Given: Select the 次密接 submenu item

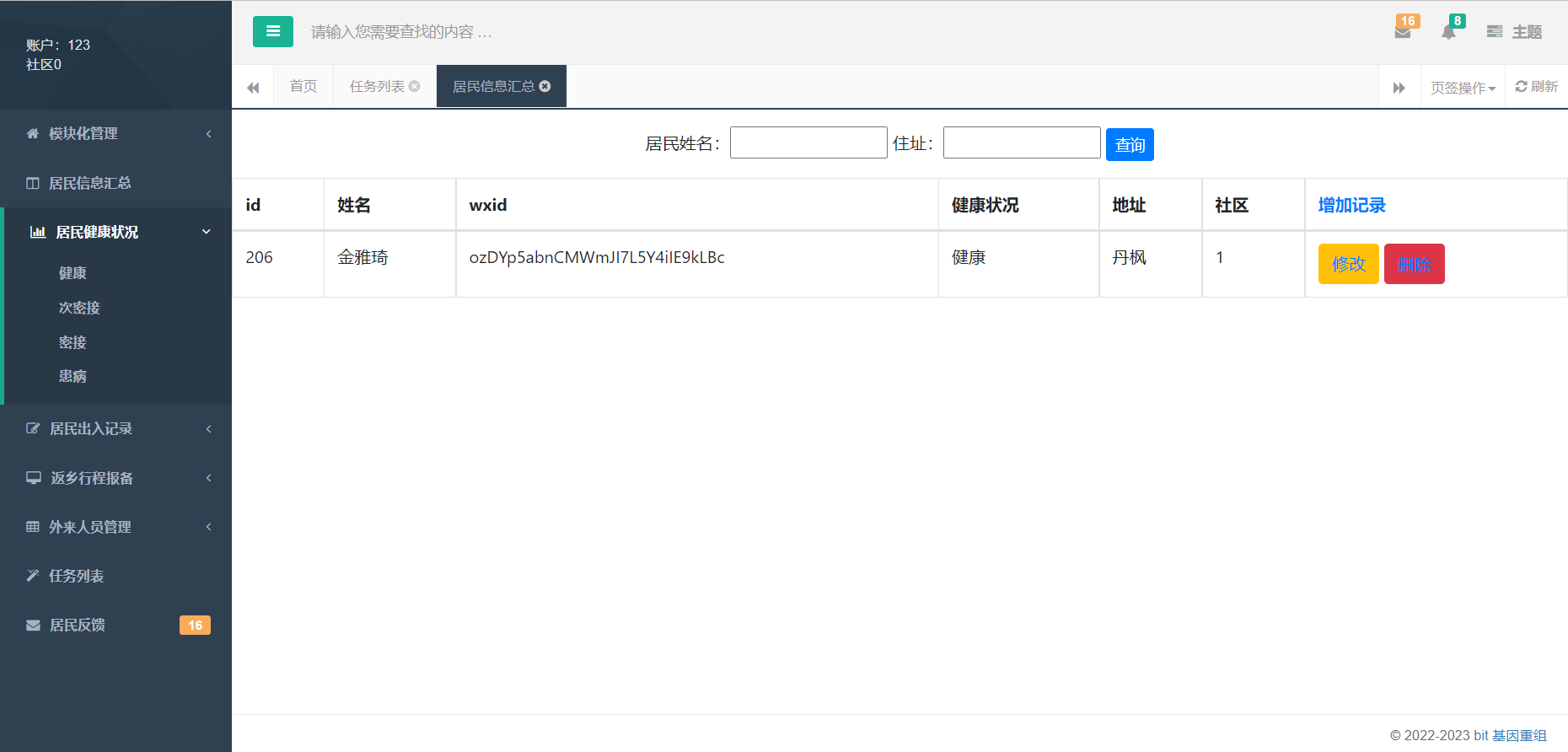Looking at the screenshot, I should point(79,308).
